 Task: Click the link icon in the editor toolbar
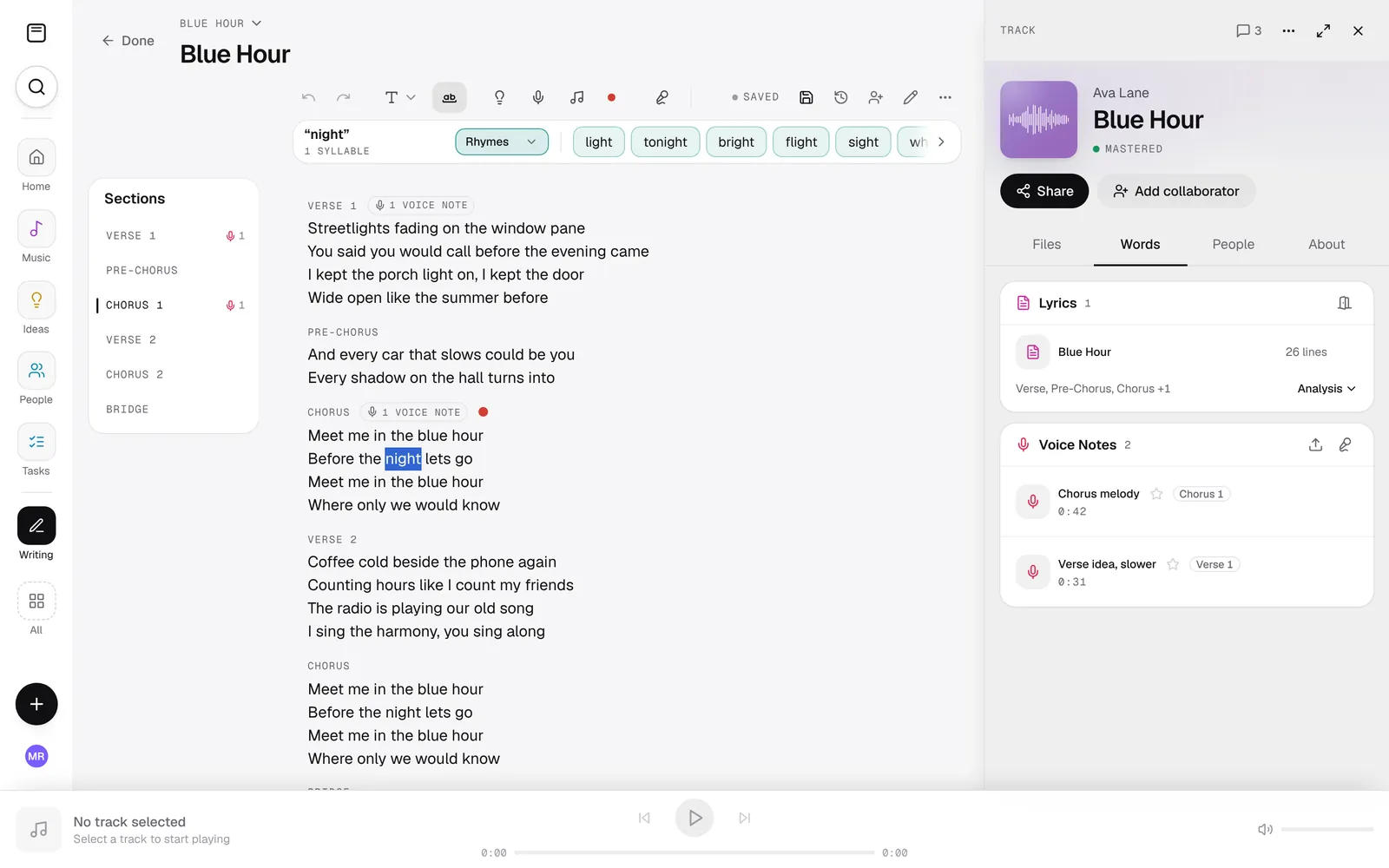coord(662,97)
